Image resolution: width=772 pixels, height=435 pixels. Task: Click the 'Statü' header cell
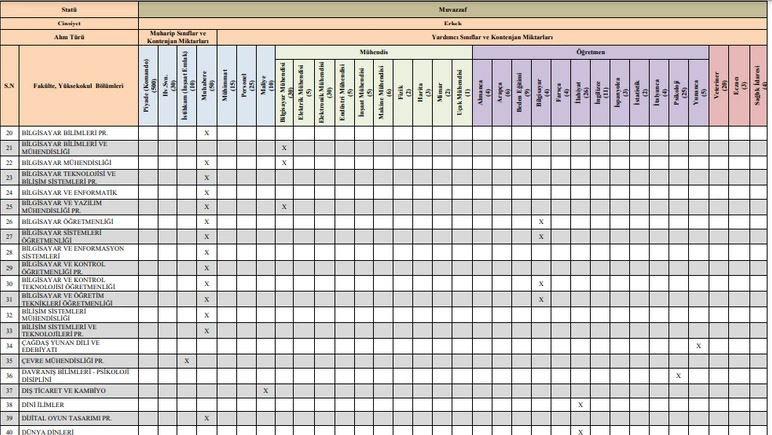pyautogui.click(x=68, y=7)
